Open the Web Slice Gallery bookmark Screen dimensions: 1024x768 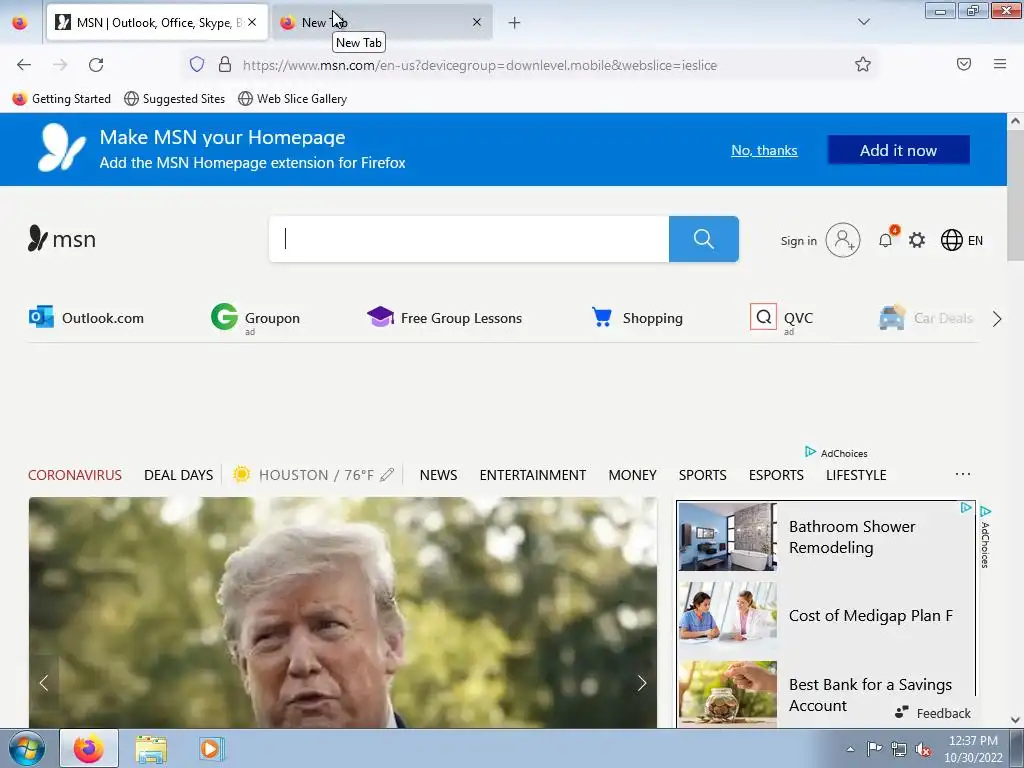[x=293, y=99]
